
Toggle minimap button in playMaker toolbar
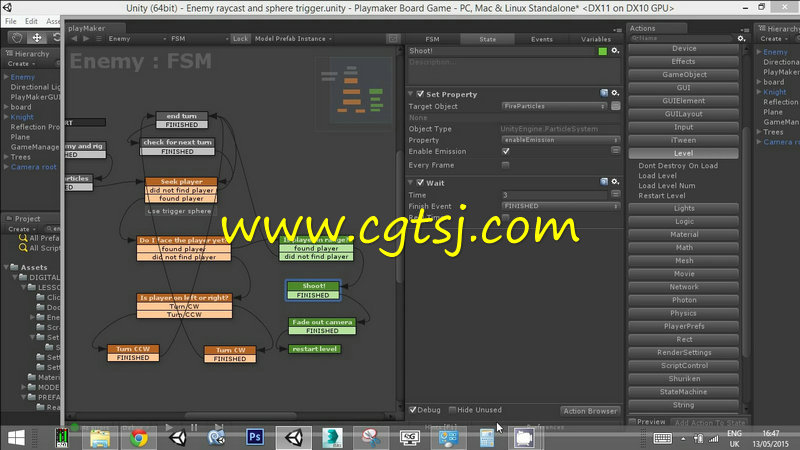pos(392,39)
